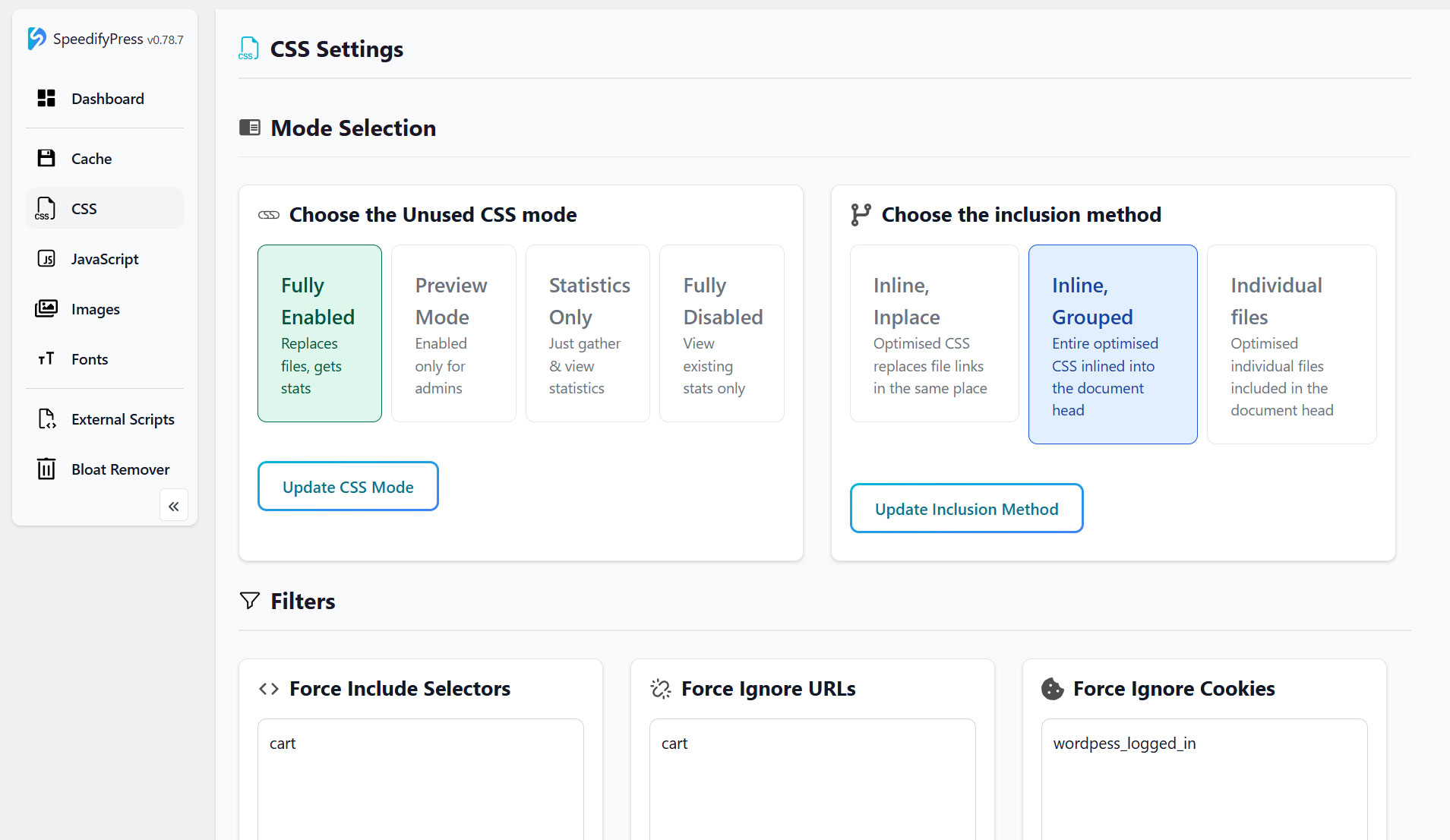Click the Update Inclusion Method button
1450x840 pixels.
pos(966,509)
